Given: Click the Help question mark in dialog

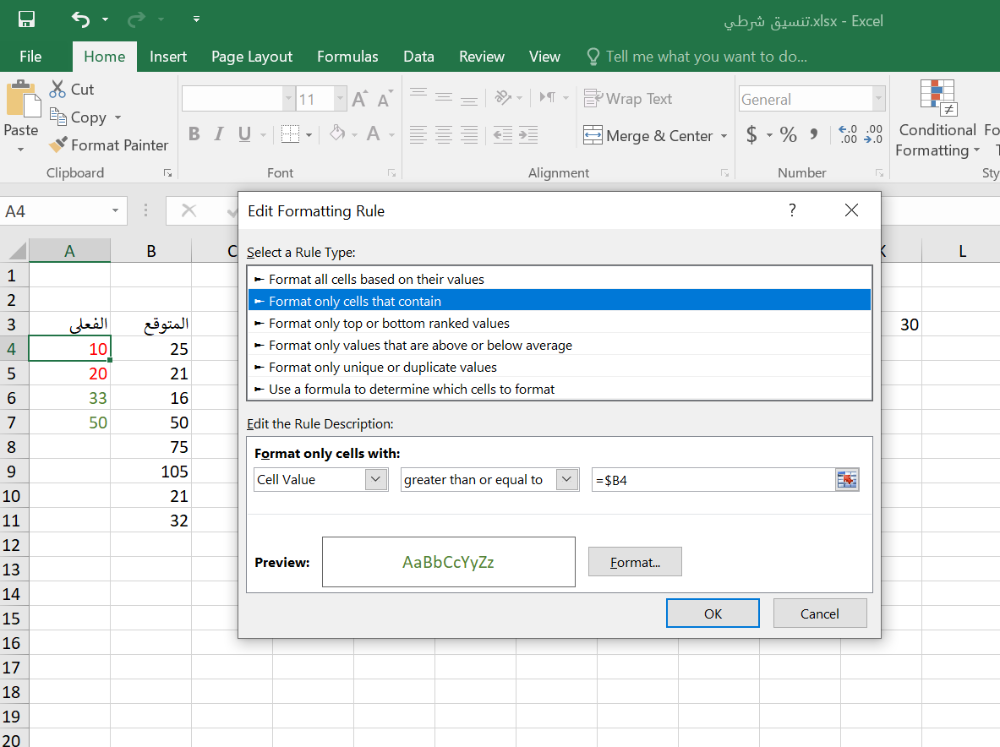Looking at the screenshot, I should (x=792, y=211).
